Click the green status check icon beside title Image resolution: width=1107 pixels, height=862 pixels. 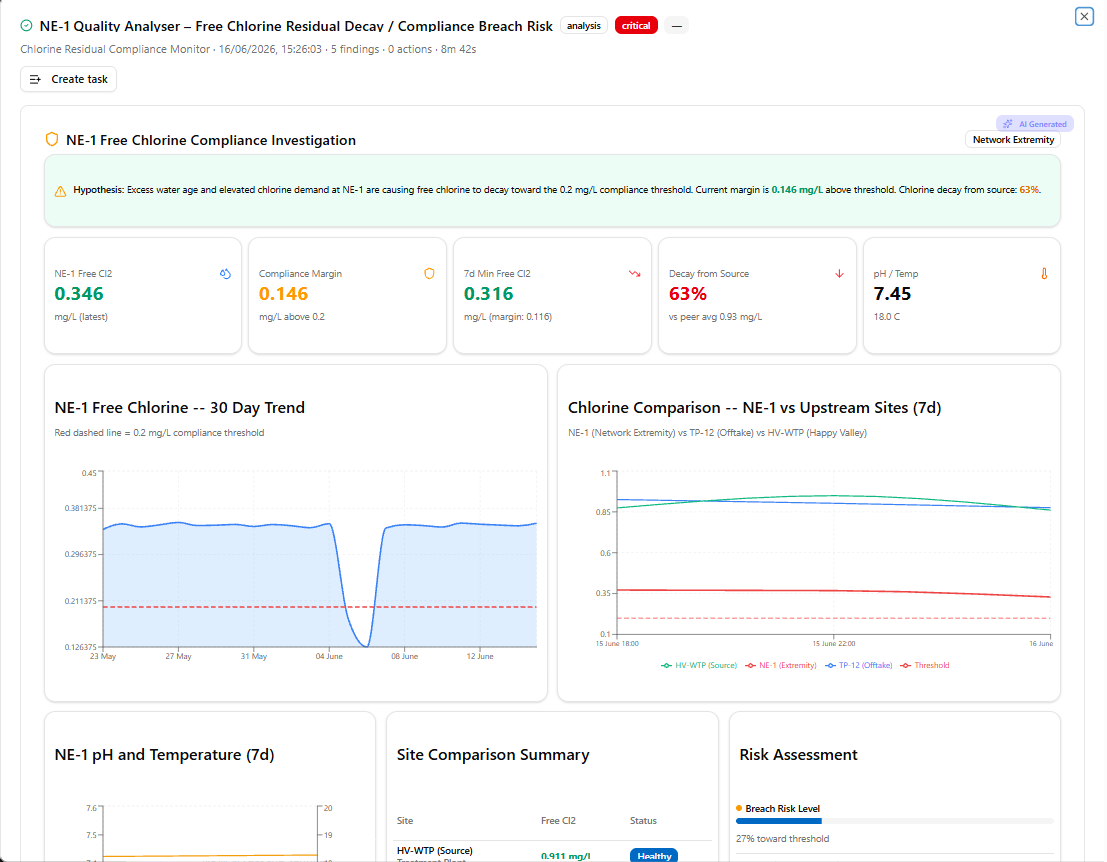pos(26,26)
